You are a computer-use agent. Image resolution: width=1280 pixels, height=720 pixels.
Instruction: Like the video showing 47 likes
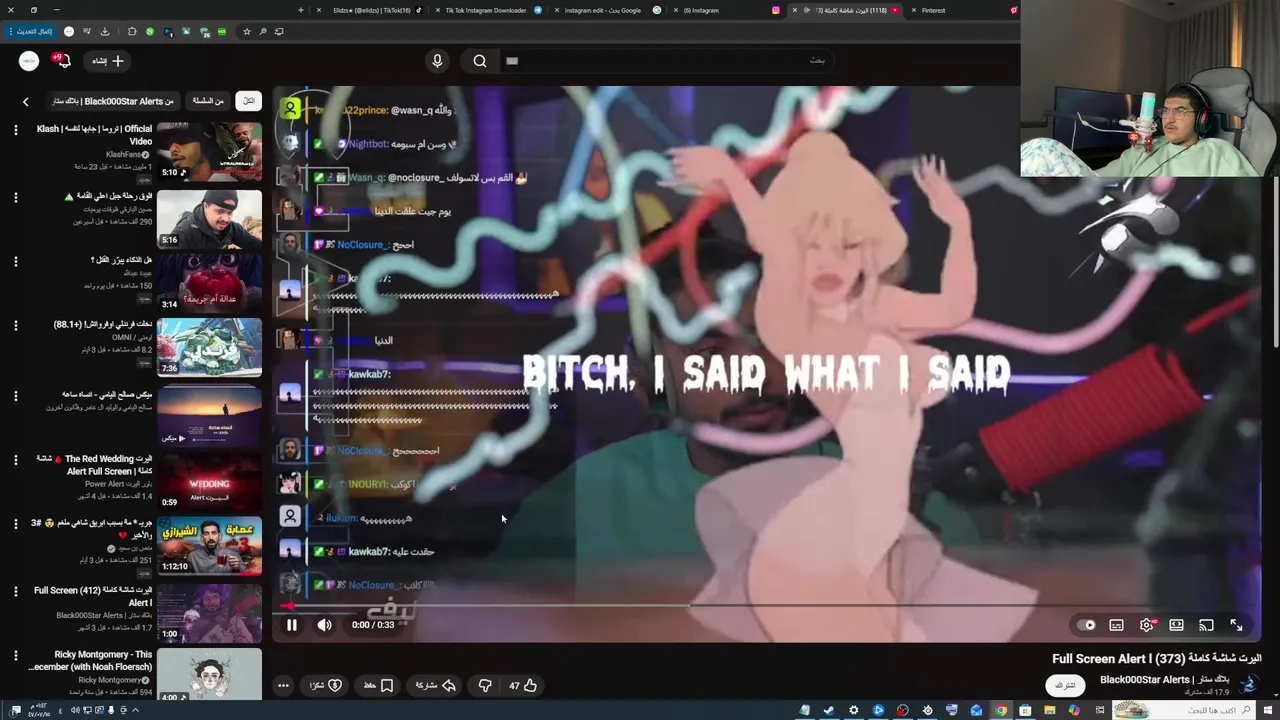[523, 685]
